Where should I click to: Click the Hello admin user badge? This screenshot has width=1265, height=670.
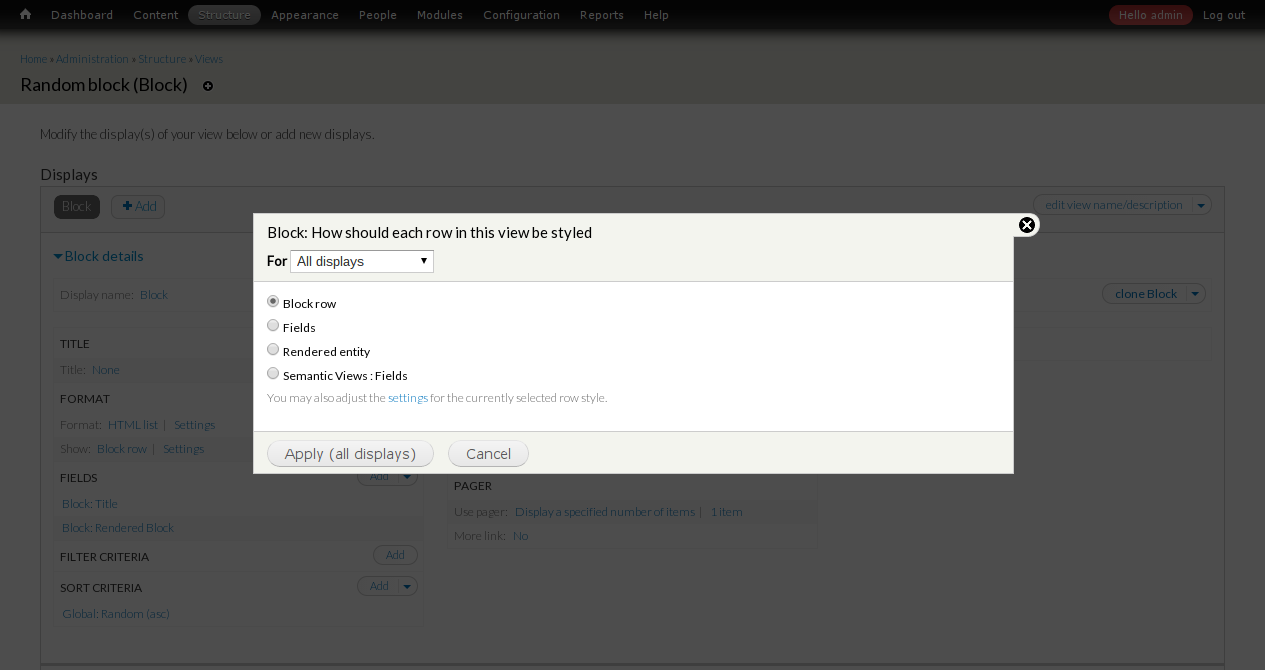[1150, 15]
